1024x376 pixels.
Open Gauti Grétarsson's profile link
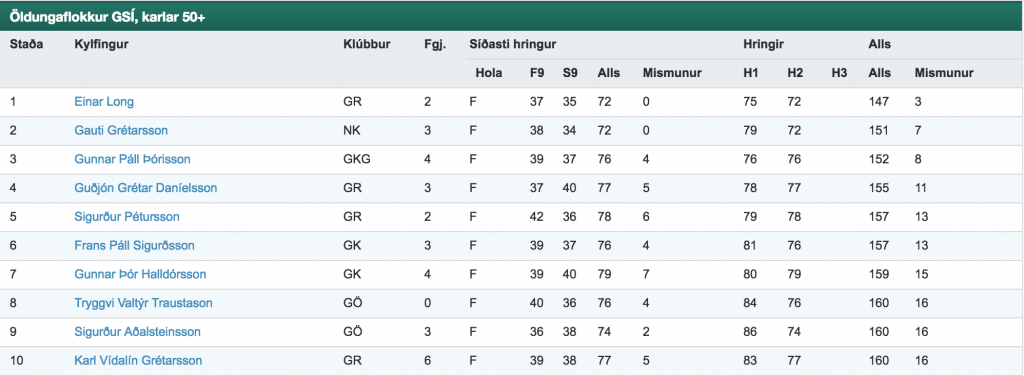coord(121,131)
